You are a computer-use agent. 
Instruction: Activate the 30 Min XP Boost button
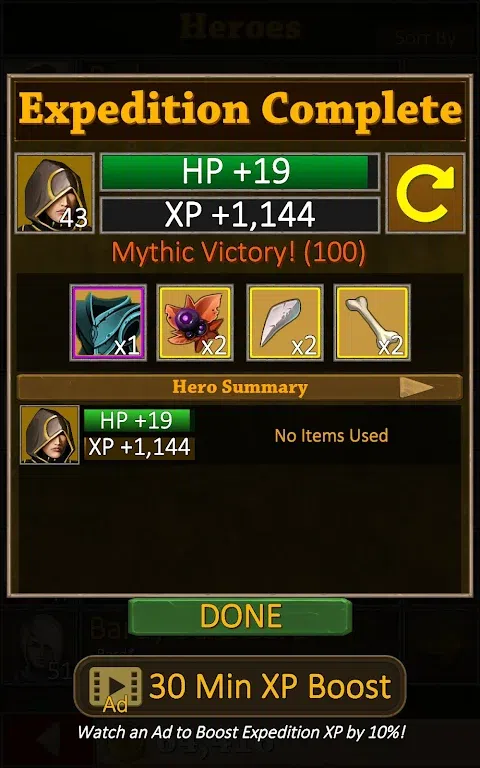click(240, 686)
